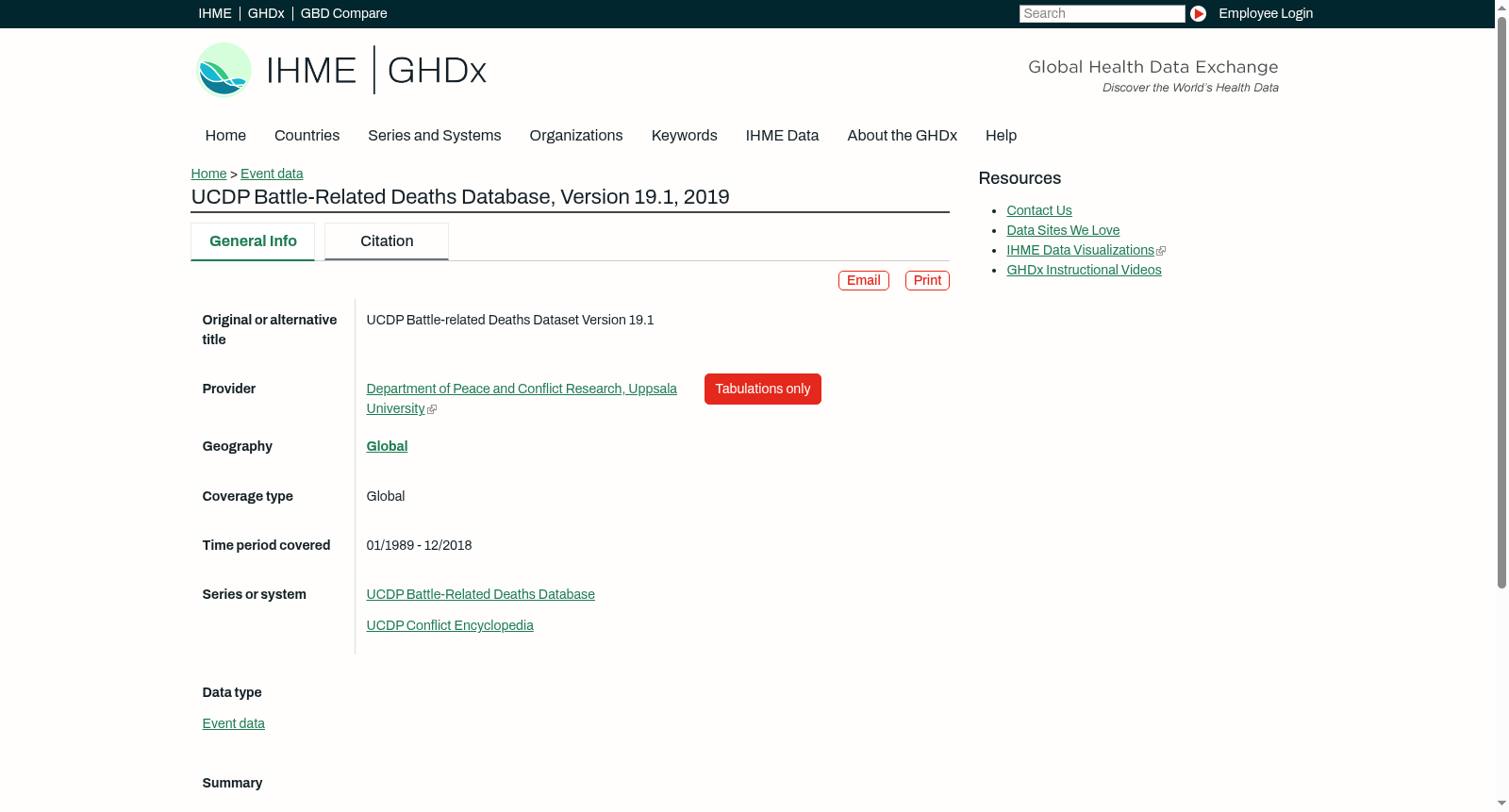Image resolution: width=1509 pixels, height=812 pixels.
Task: Click the page title UCDP Battle-Related Deaths Database
Action: [460, 197]
